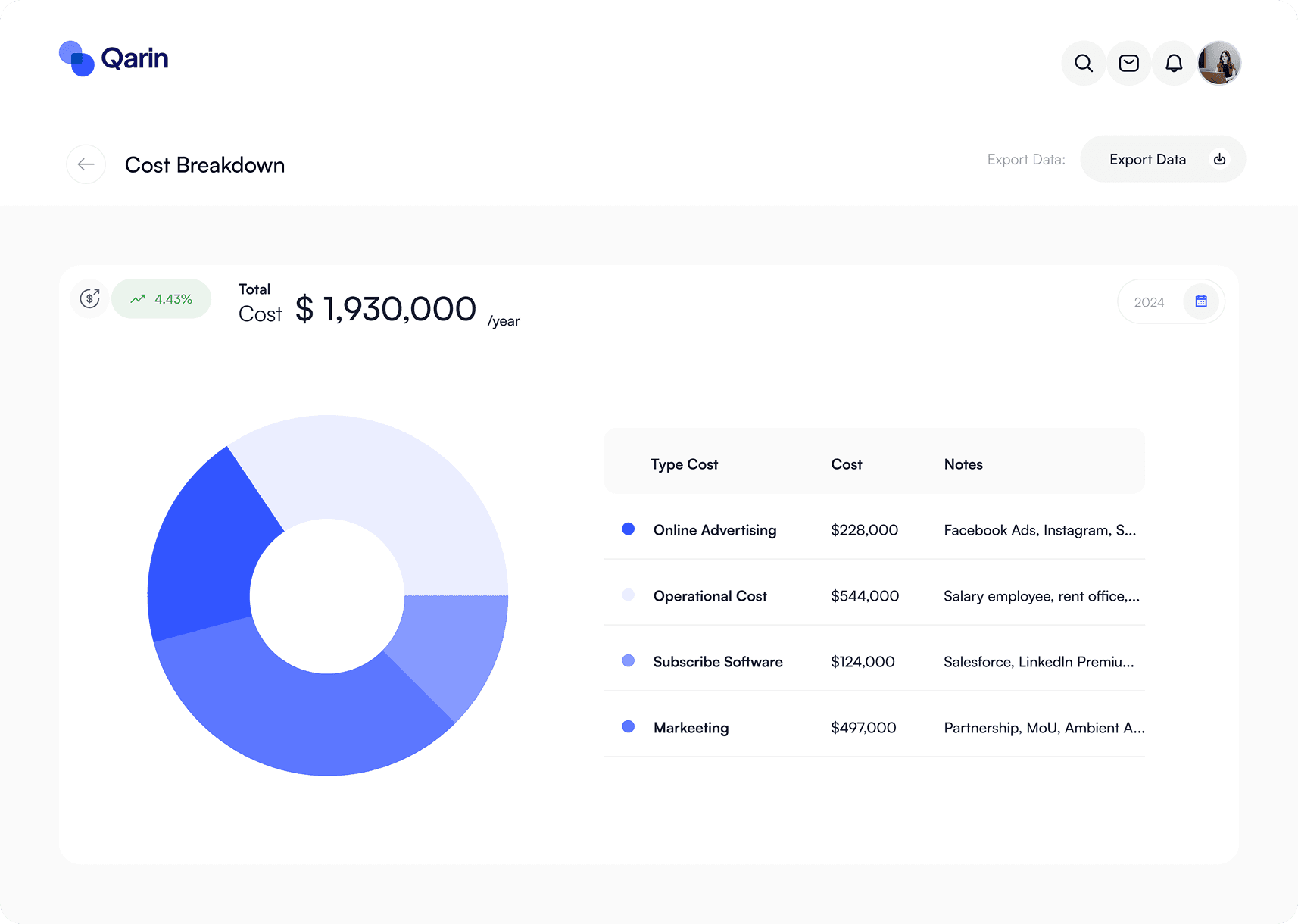The image size is (1298, 924).
Task: Toggle the Online Advertising legend dot
Action: coord(629,529)
